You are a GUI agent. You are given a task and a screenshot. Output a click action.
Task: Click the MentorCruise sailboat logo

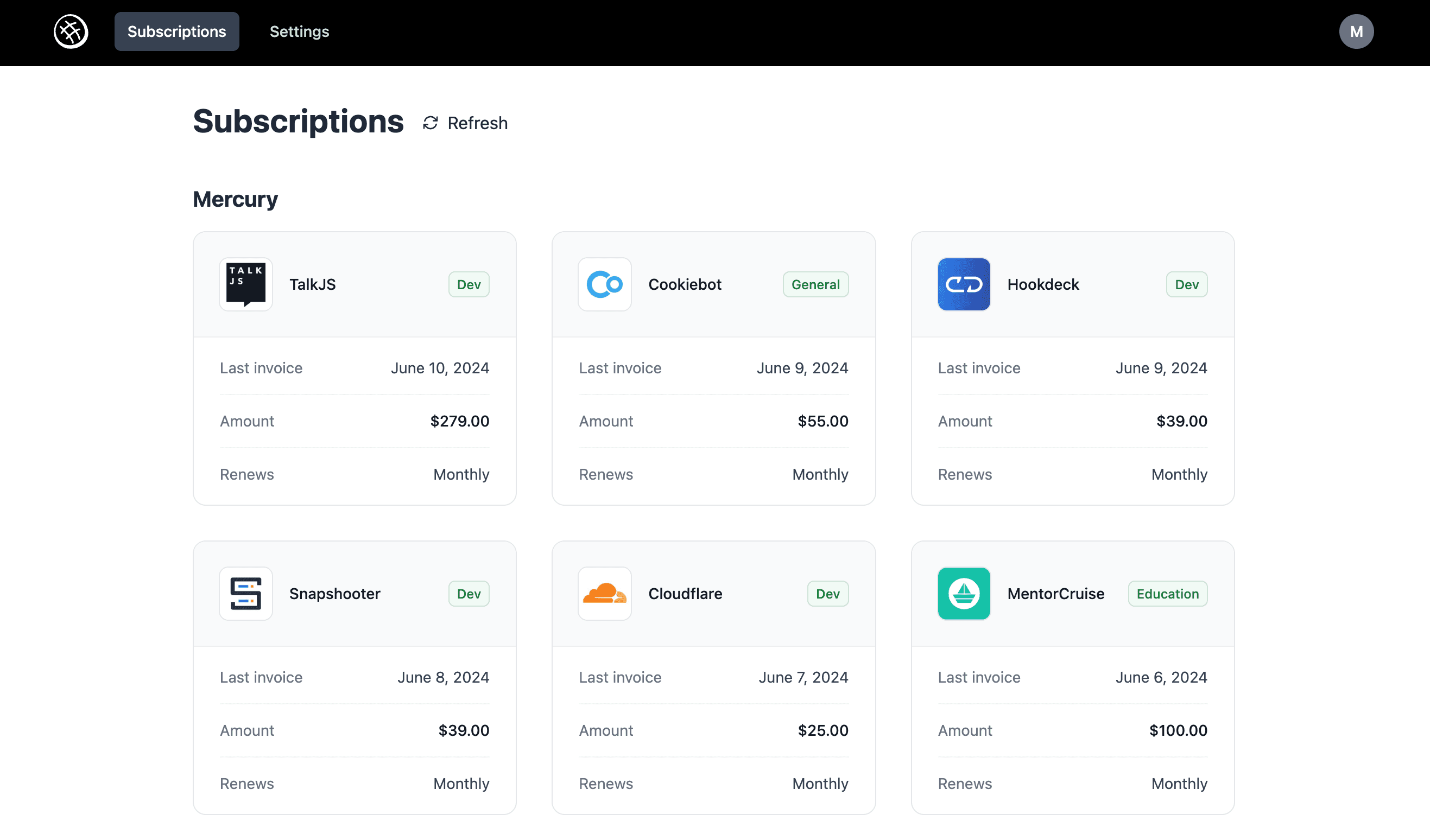coord(964,593)
